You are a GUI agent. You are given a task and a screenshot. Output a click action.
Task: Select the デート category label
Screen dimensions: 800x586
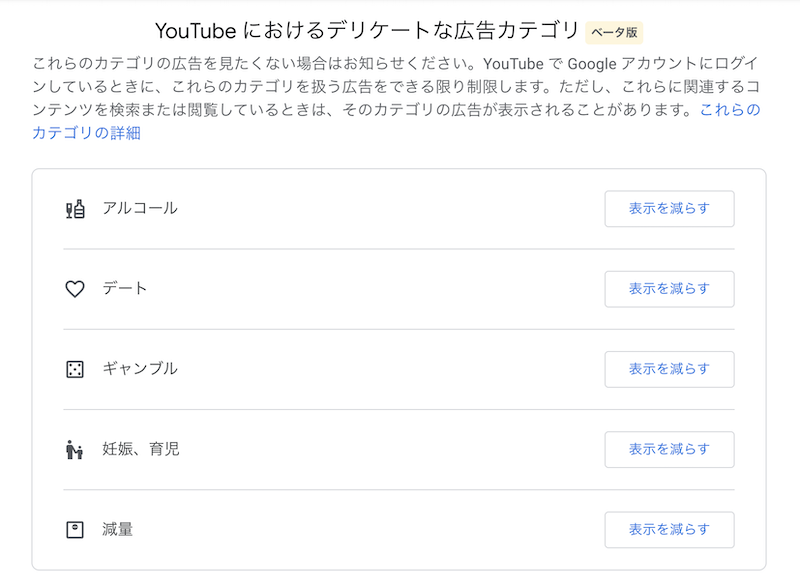[x=124, y=289]
